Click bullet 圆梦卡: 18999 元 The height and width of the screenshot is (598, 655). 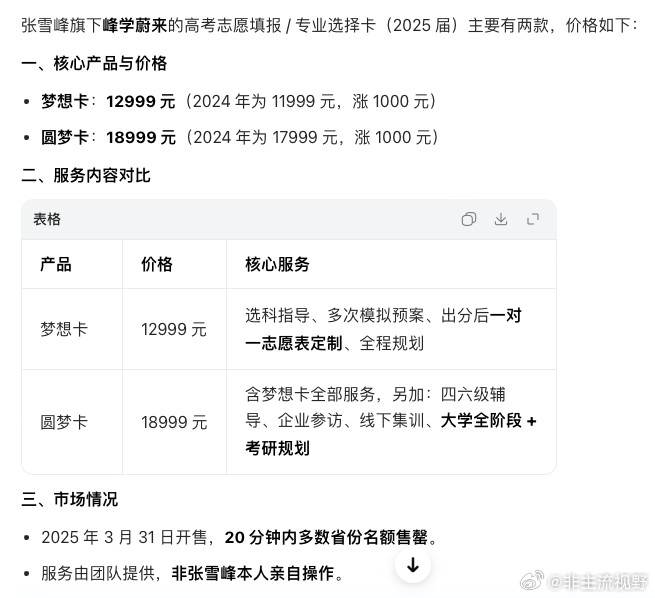(x=108, y=137)
